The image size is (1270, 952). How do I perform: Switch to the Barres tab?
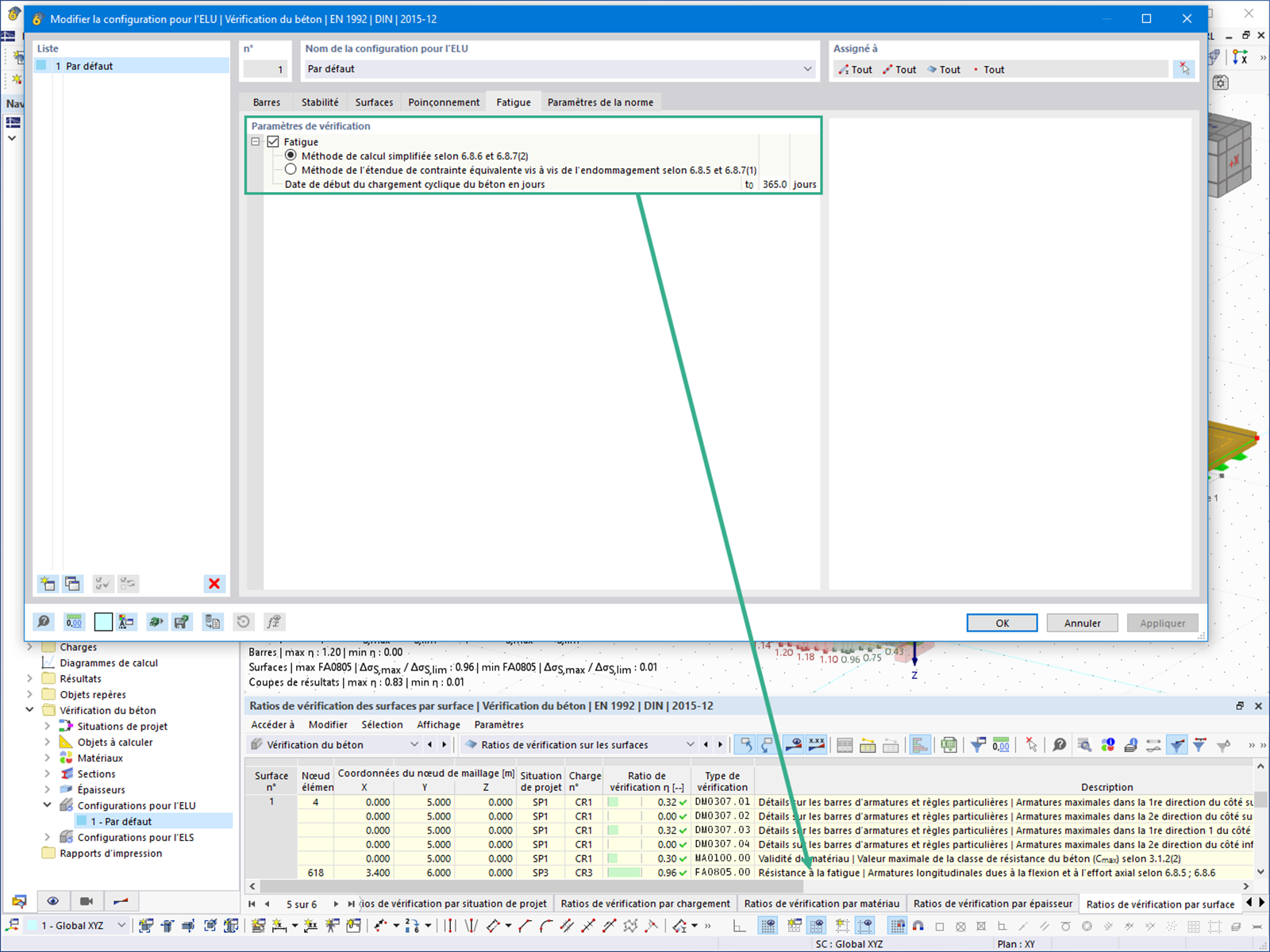coord(267,102)
